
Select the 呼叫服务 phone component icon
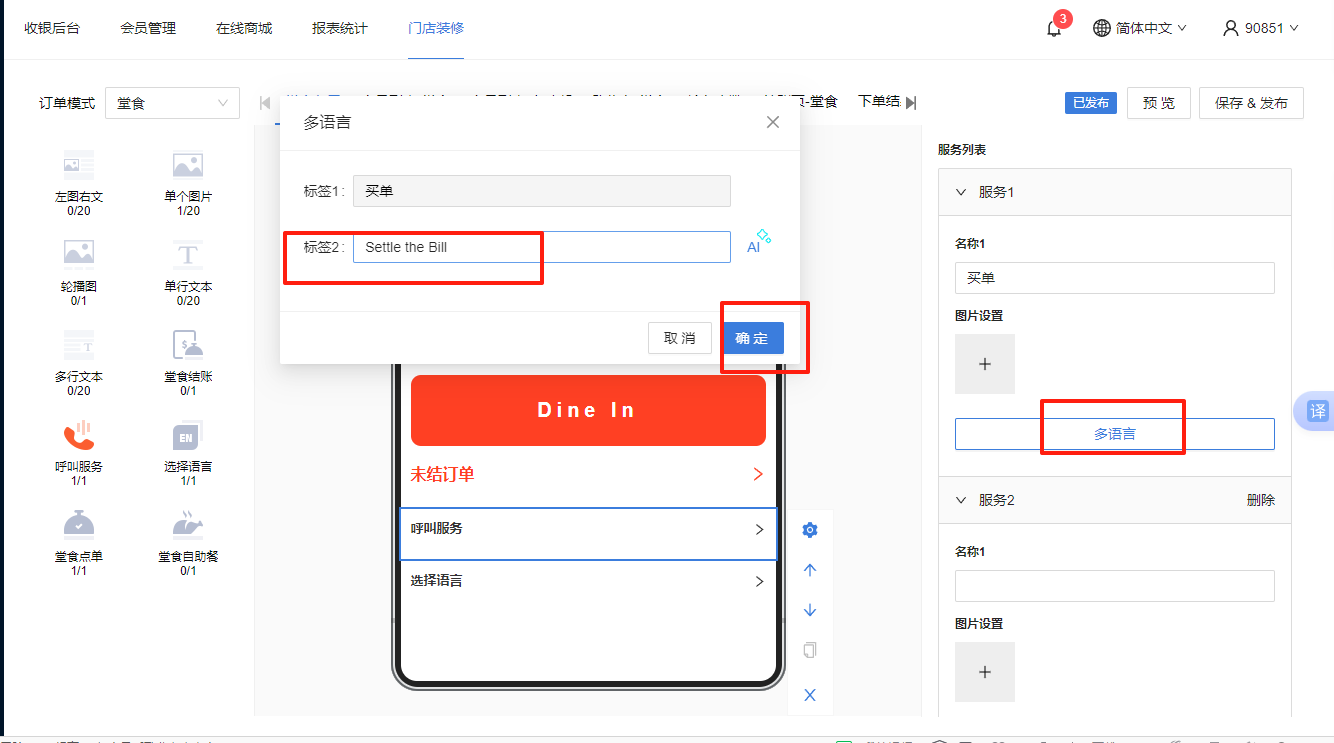pyautogui.click(x=79, y=435)
